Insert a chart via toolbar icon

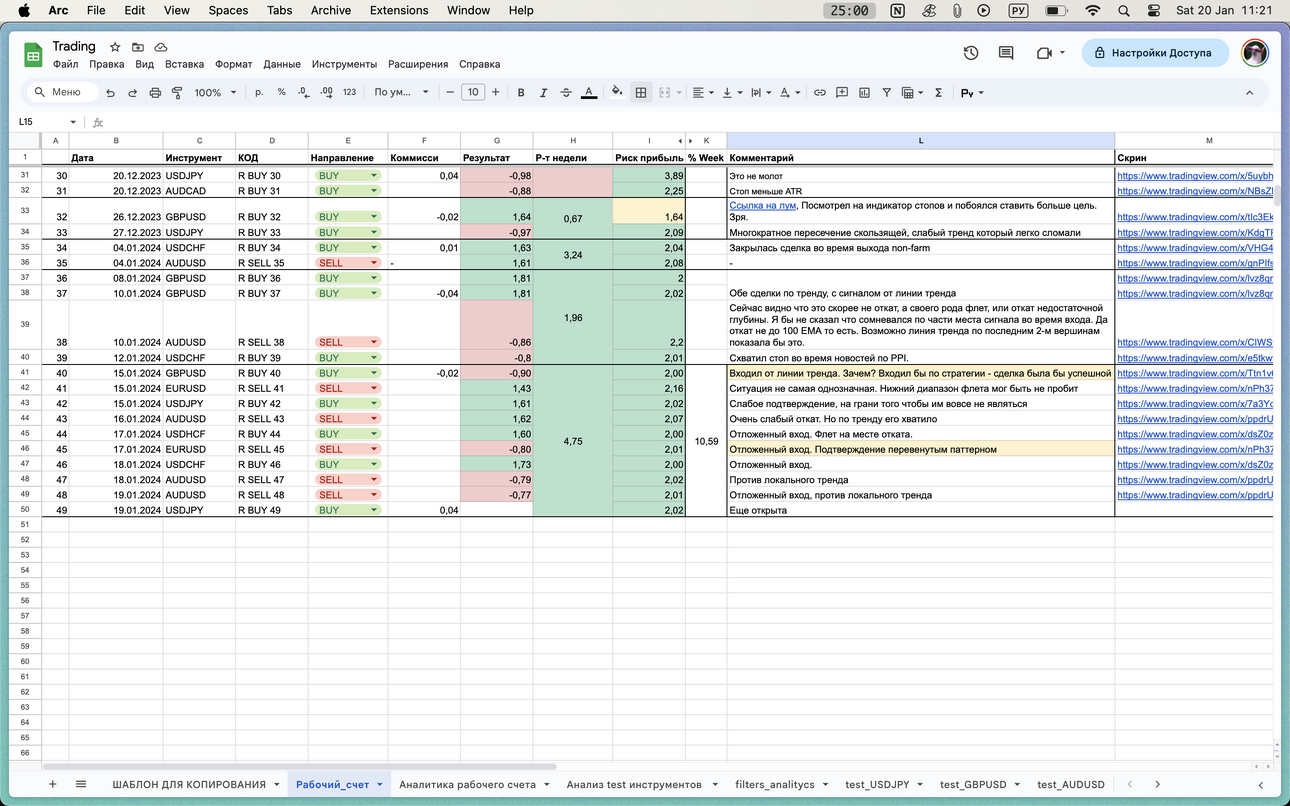[864, 92]
